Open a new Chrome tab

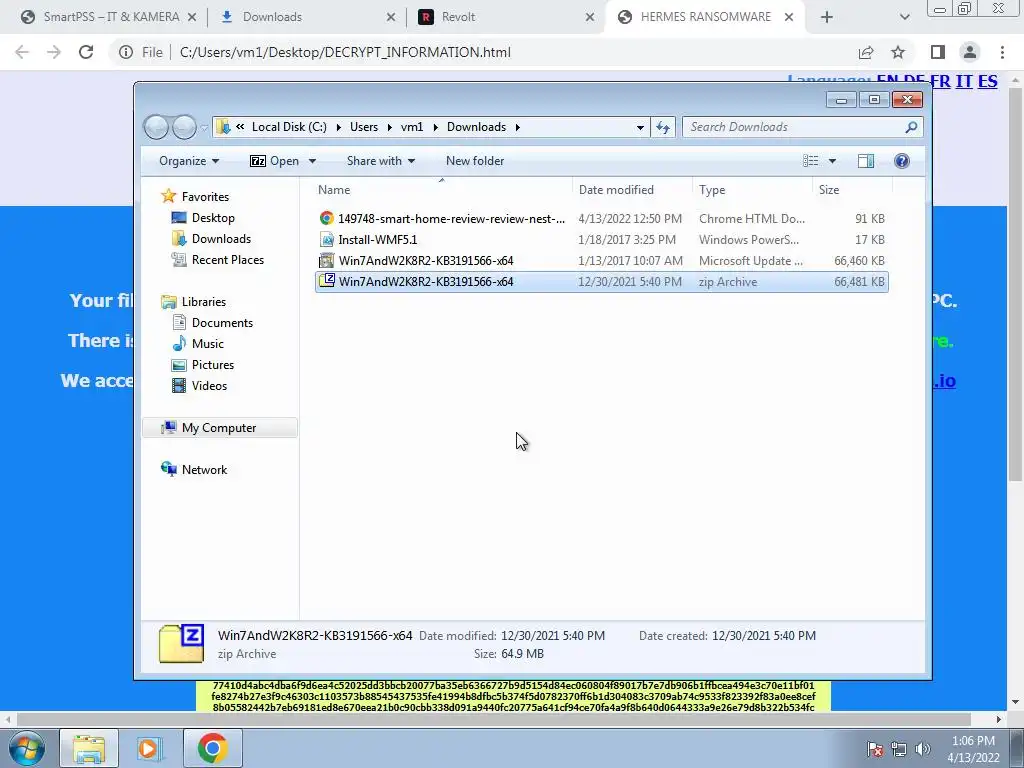(x=827, y=17)
